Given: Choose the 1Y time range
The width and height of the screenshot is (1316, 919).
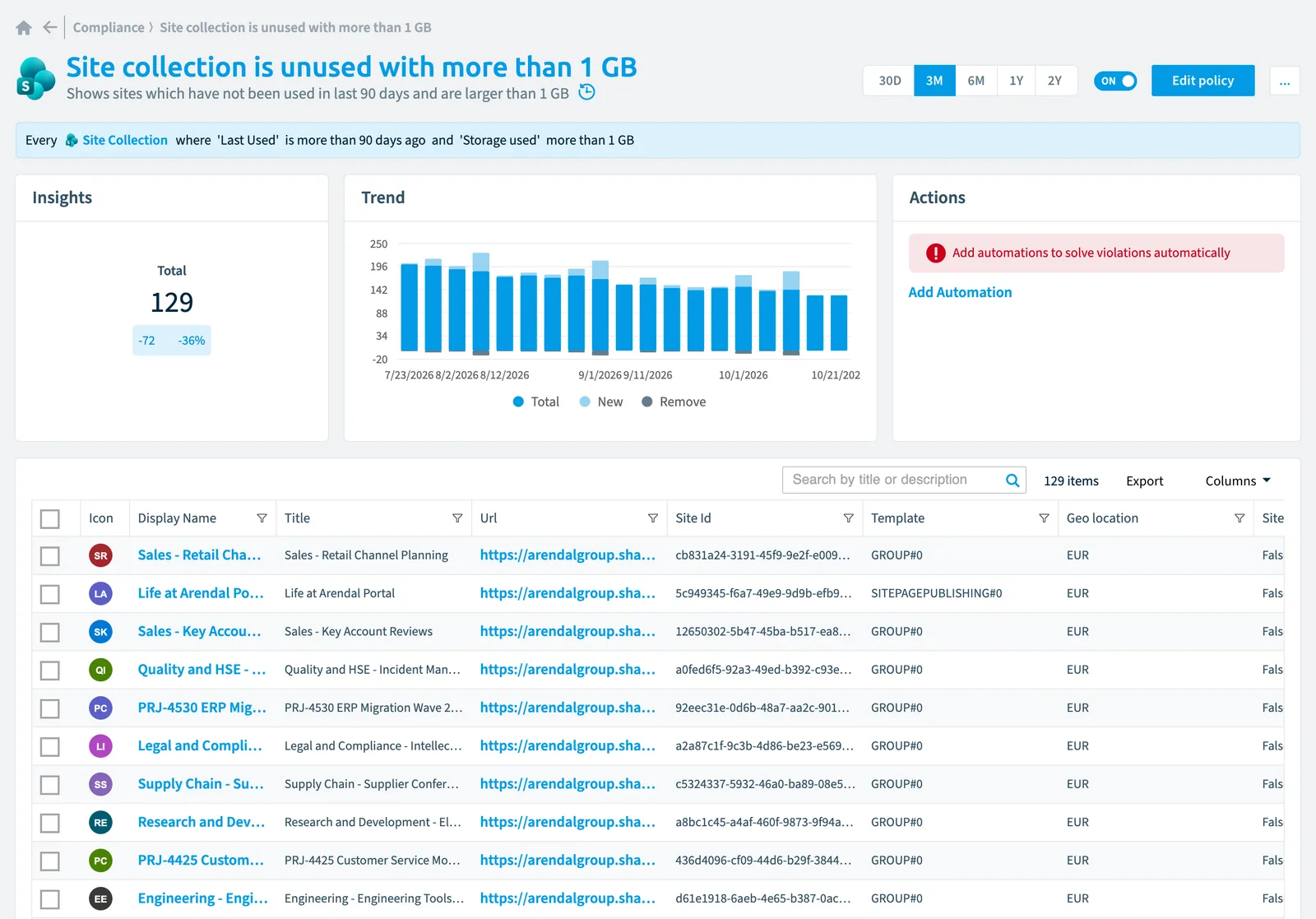Looking at the screenshot, I should click(x=1017, y=81).
